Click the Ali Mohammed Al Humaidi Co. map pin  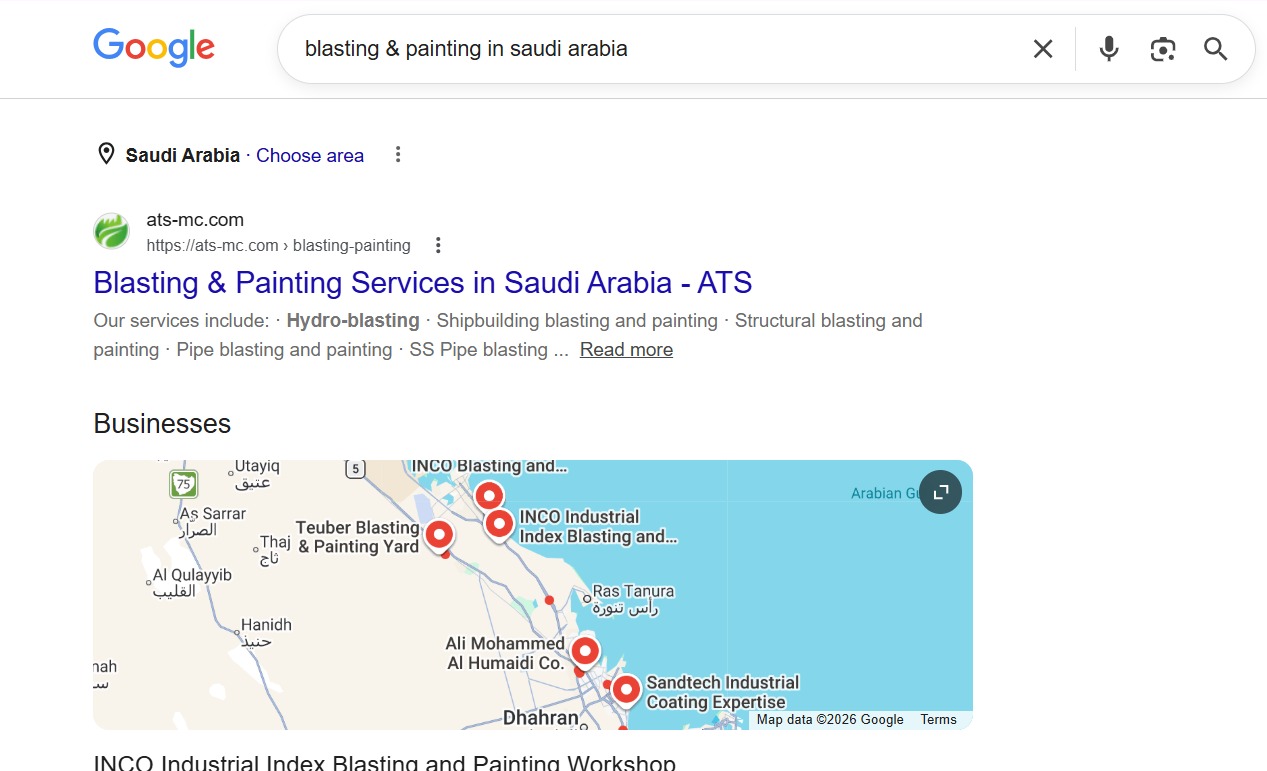point(585,652)
